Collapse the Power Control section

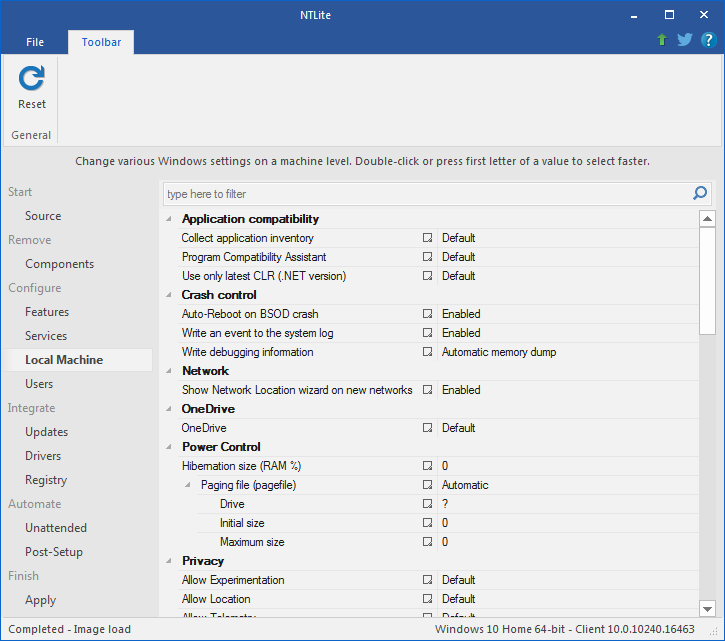[169, 447]
